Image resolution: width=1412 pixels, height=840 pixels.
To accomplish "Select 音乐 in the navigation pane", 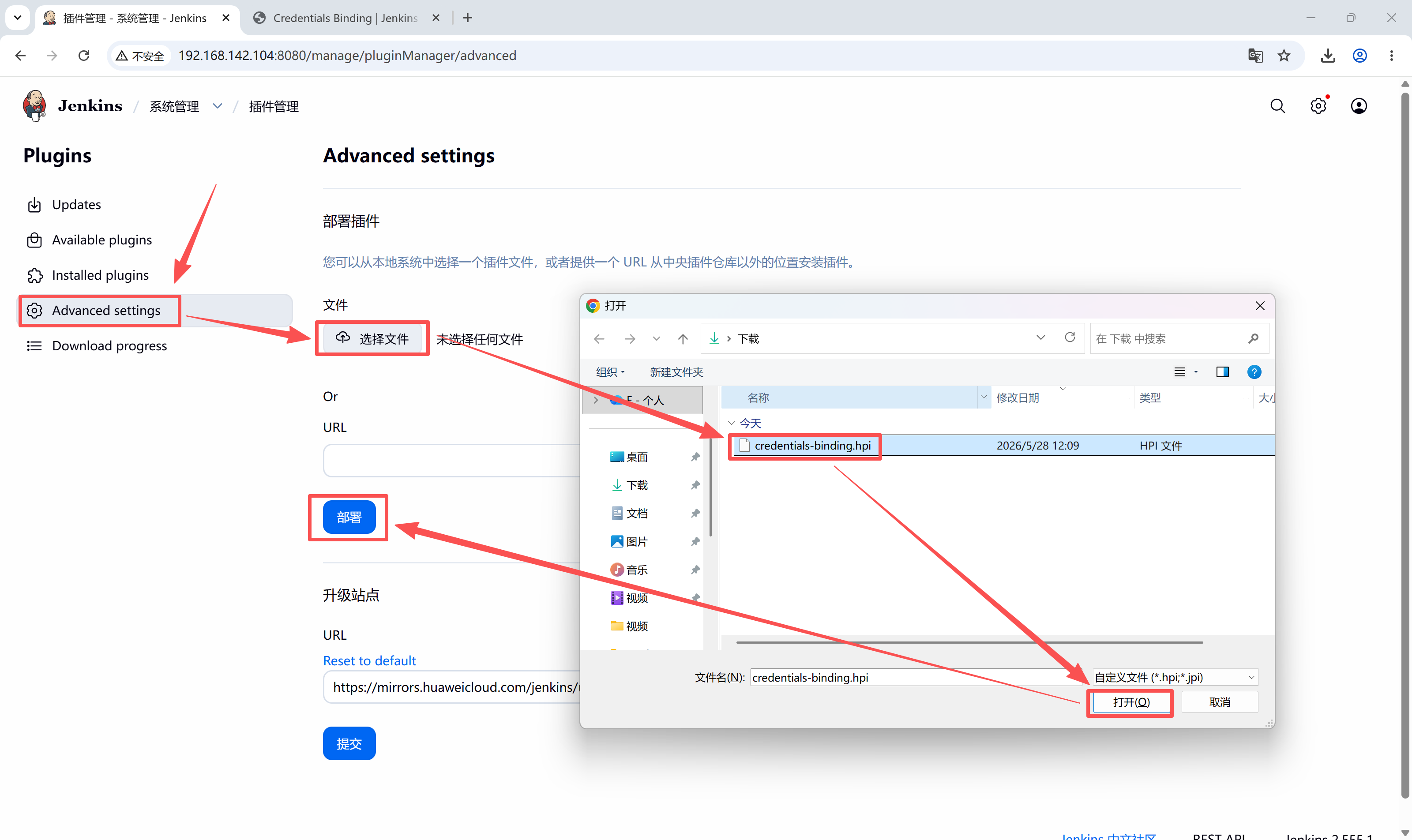I will [636, 570].
